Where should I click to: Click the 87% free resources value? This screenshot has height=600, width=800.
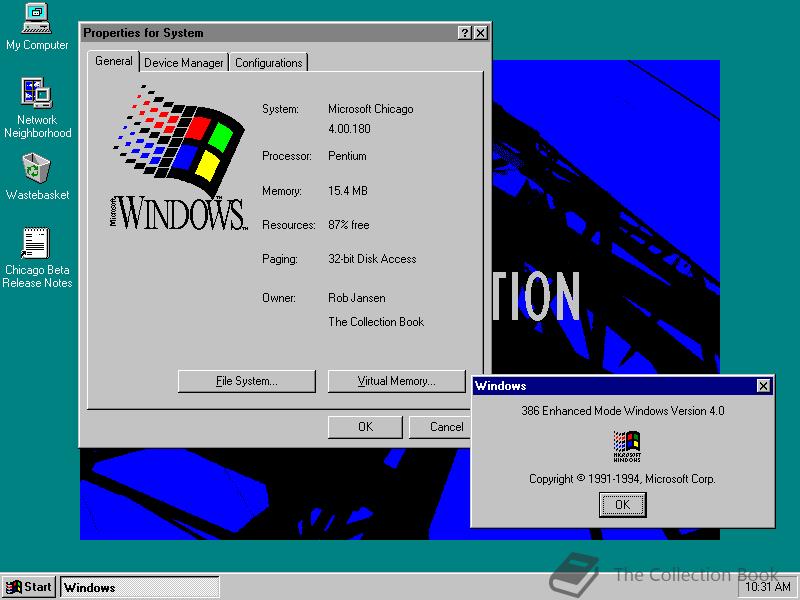tap(348, 225)
